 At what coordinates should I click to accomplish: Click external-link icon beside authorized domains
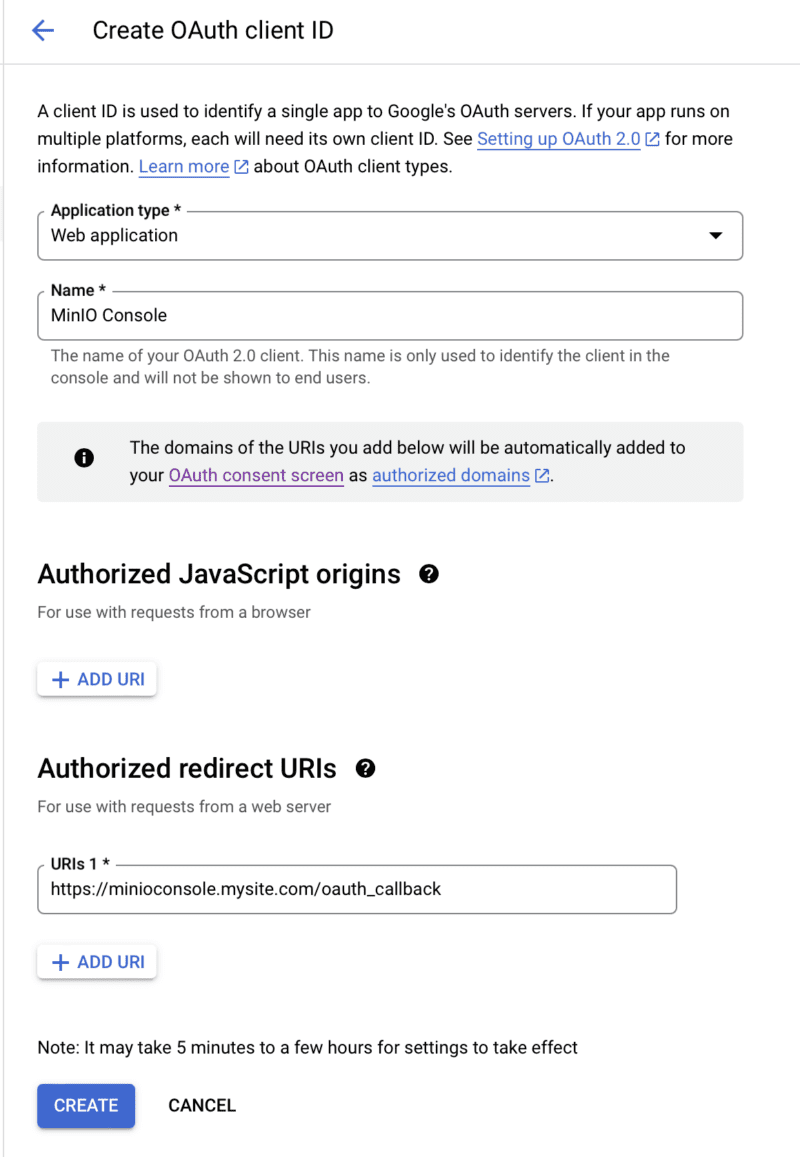pyautogui.click(x=542, y=476)
